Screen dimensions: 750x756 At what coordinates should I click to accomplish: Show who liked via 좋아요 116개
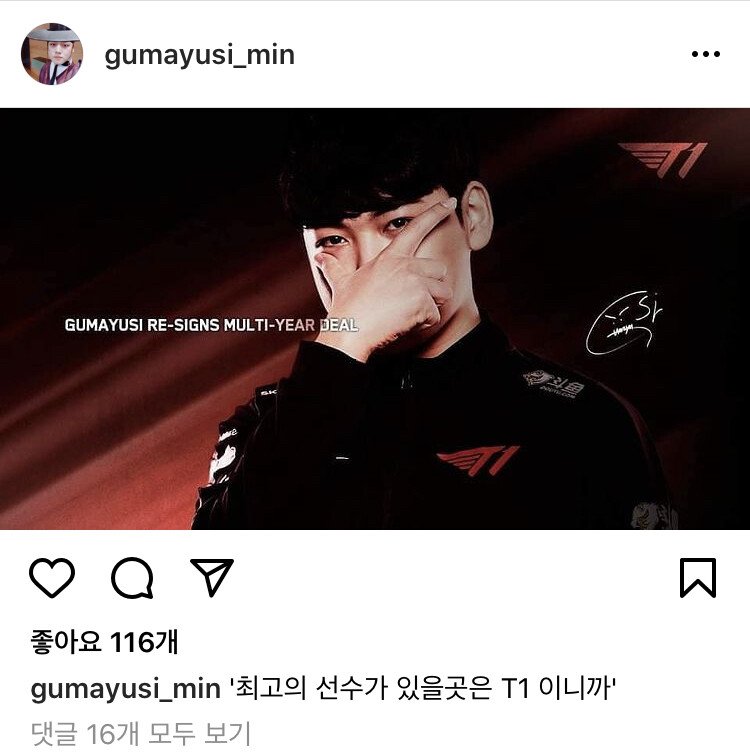coord(104,642)
